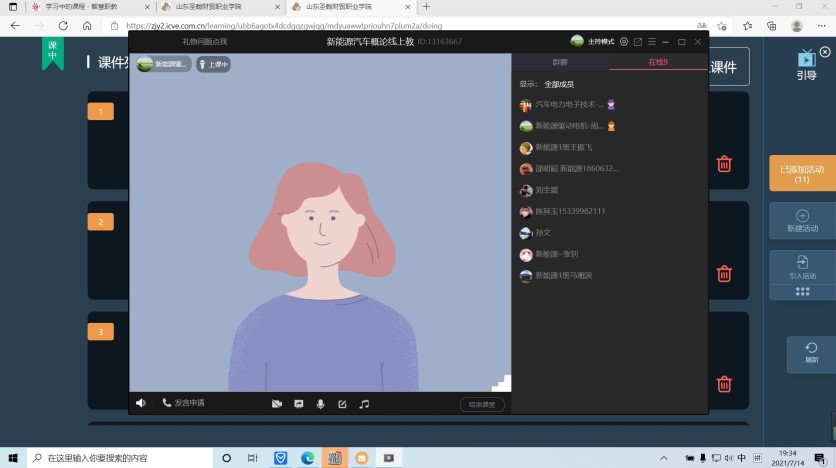Open Microsoft Edge in taskbar

pyautogui.click(x=308, y=458)
